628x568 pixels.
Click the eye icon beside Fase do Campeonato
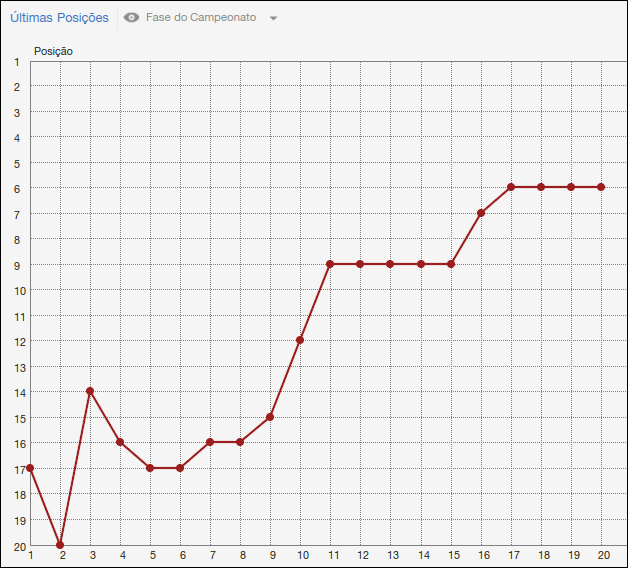(x=131, y=18)
